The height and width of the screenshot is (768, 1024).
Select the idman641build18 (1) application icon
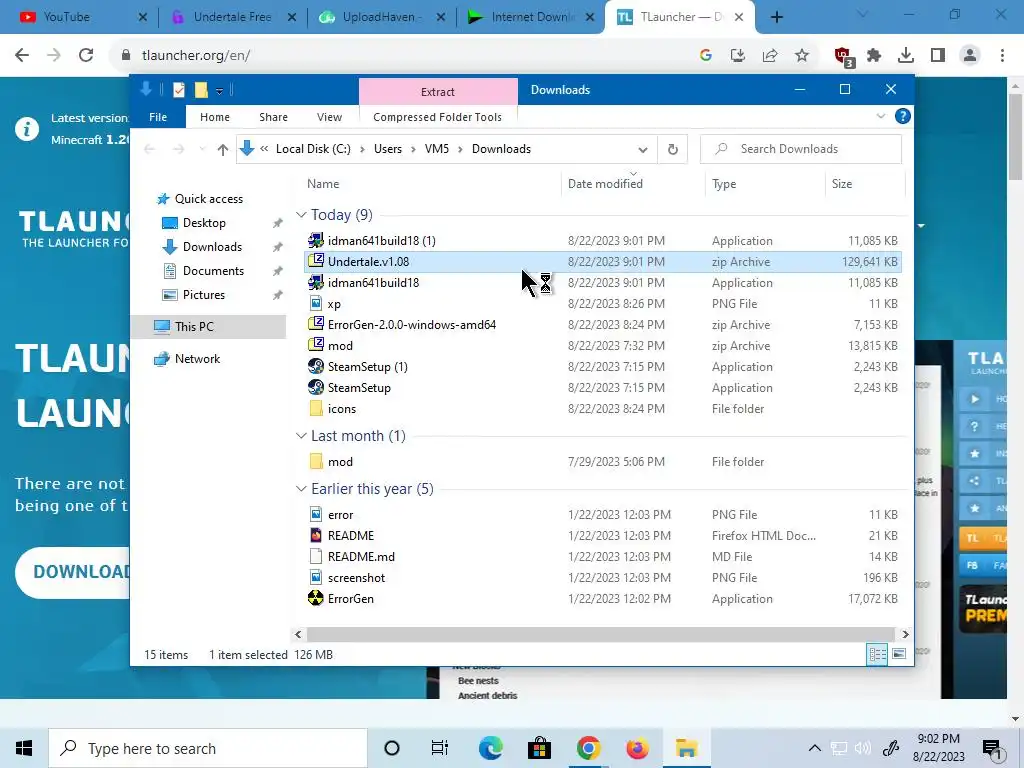(x=316, y=240)
